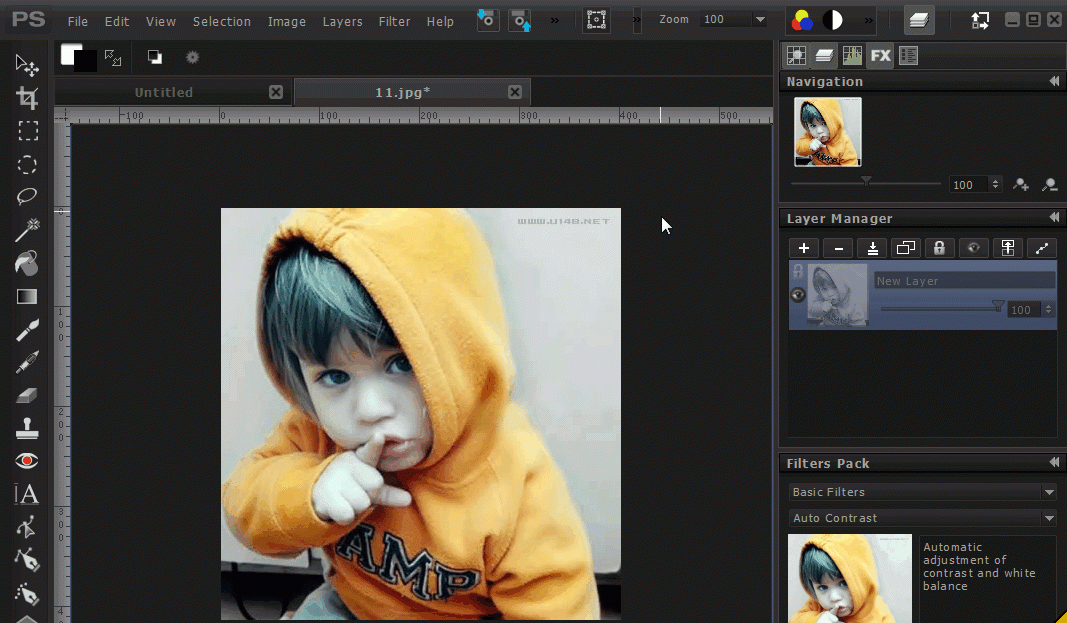Adjust the Navigation zoom slider handle
Viewport: 1067px width, 623px height.
866,181
